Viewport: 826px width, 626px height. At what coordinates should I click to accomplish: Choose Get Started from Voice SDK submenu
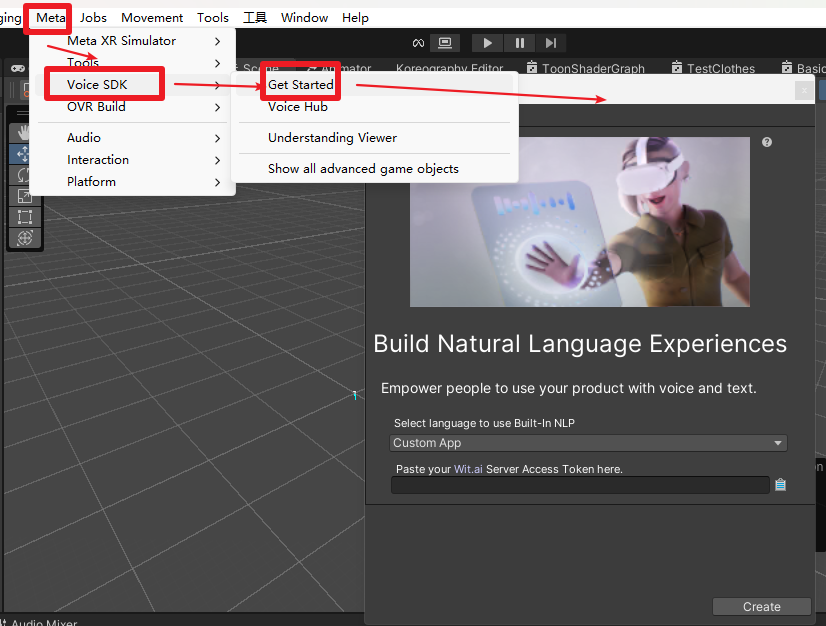click(375, 85)
